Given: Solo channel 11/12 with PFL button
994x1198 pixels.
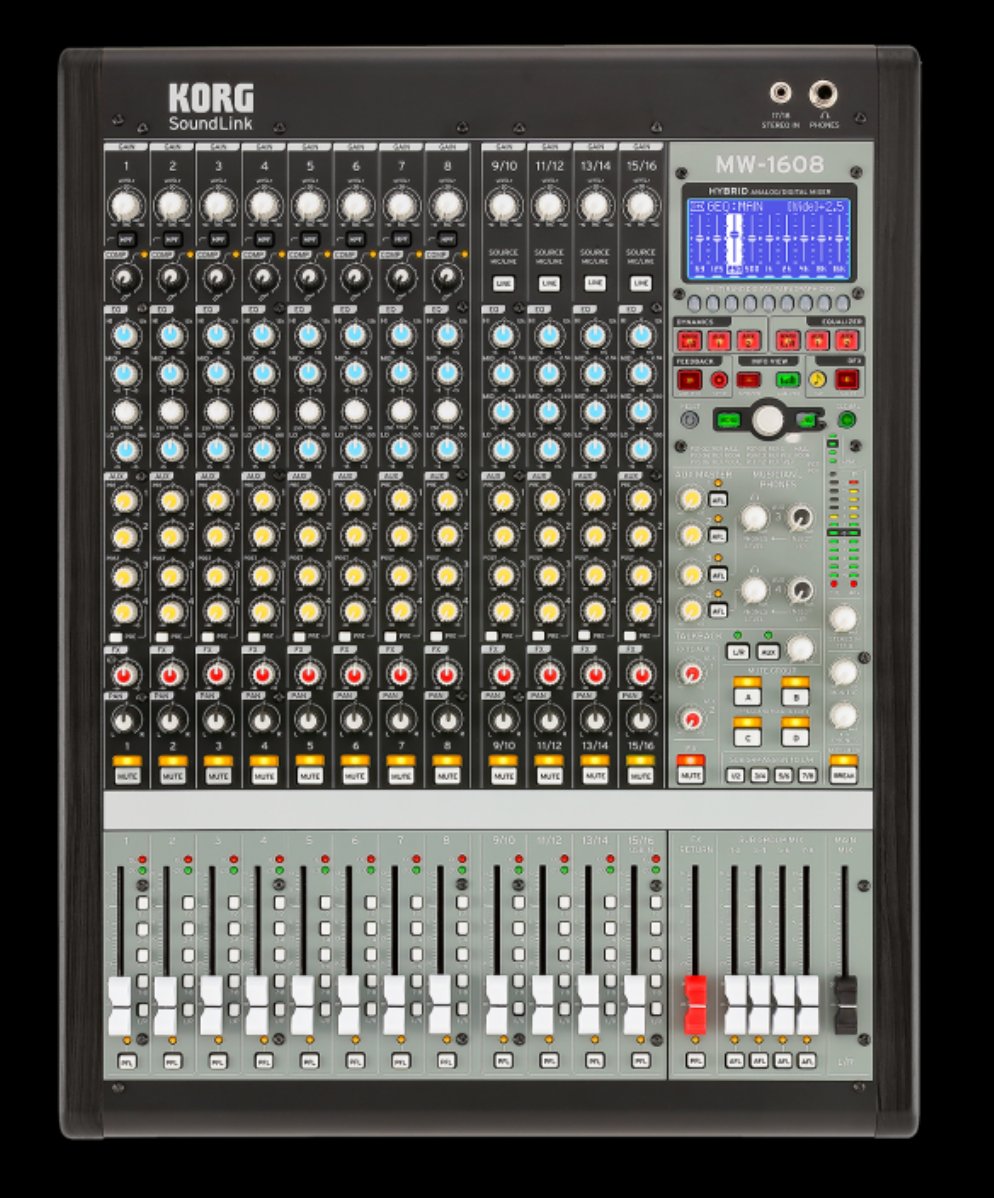Looking at the screenshot, I should click(x=549, y=1061).
